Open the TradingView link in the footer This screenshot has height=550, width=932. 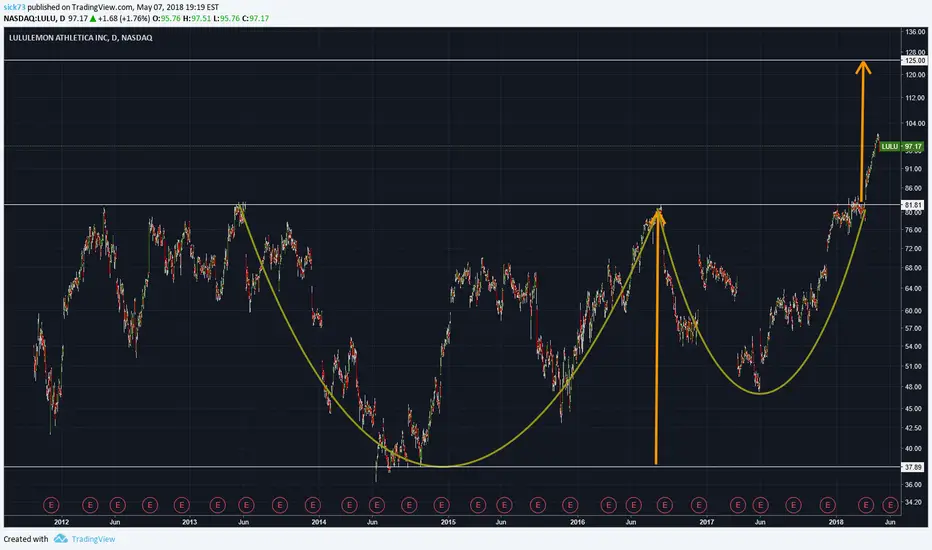93,539
